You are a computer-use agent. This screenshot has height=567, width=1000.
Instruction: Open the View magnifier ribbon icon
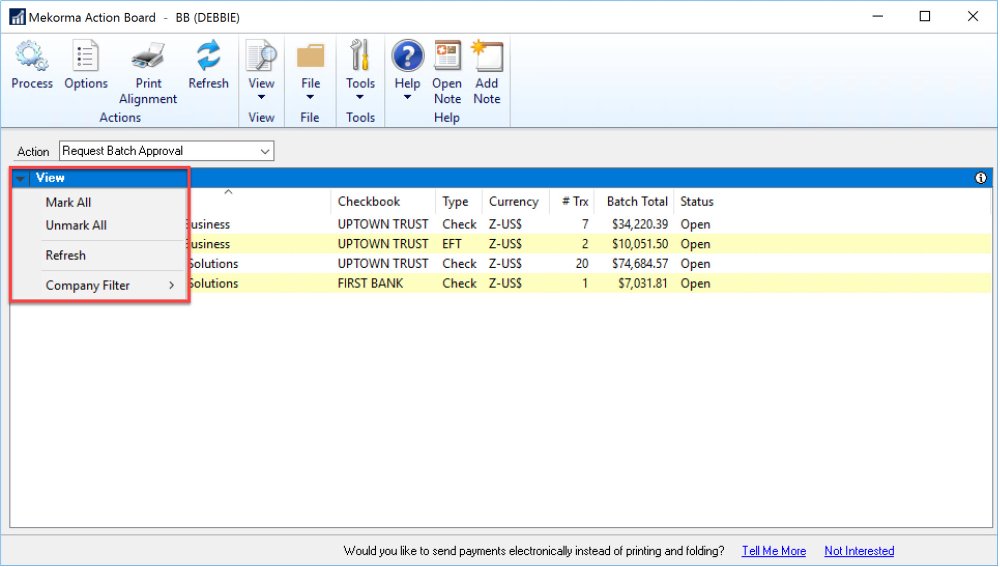pos(261,56)
